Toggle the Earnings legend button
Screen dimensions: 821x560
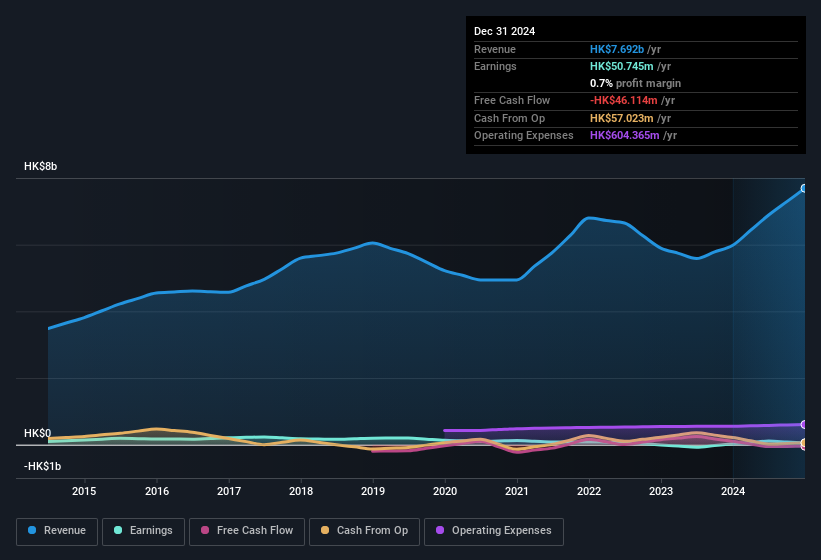point(143,531)
